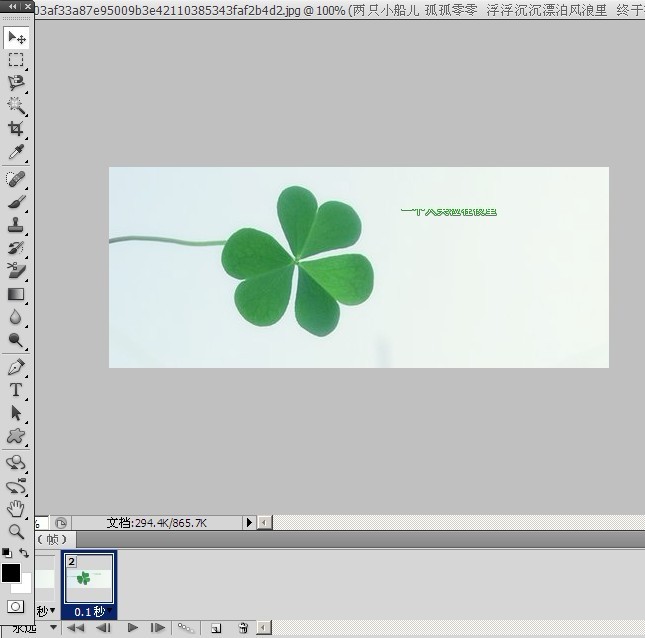Select the Move tool
645x638 pixels.
tap(16, 38)
